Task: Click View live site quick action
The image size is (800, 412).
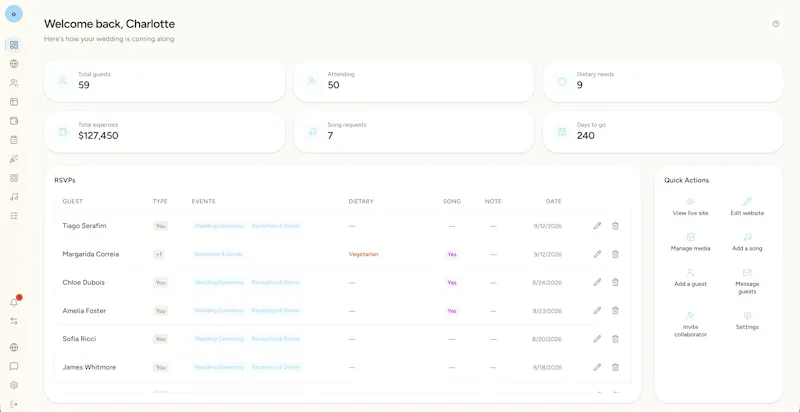Action: [x=690, y=207]
